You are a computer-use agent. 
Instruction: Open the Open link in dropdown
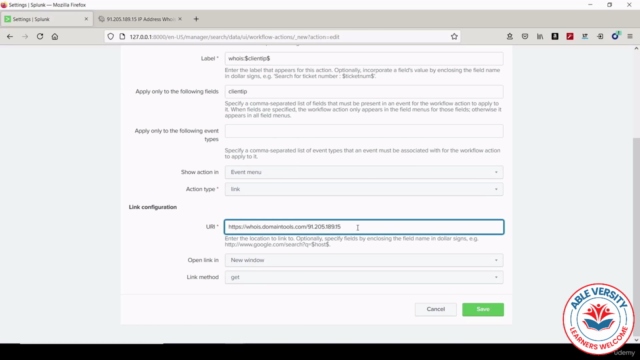tap(364, 260)
